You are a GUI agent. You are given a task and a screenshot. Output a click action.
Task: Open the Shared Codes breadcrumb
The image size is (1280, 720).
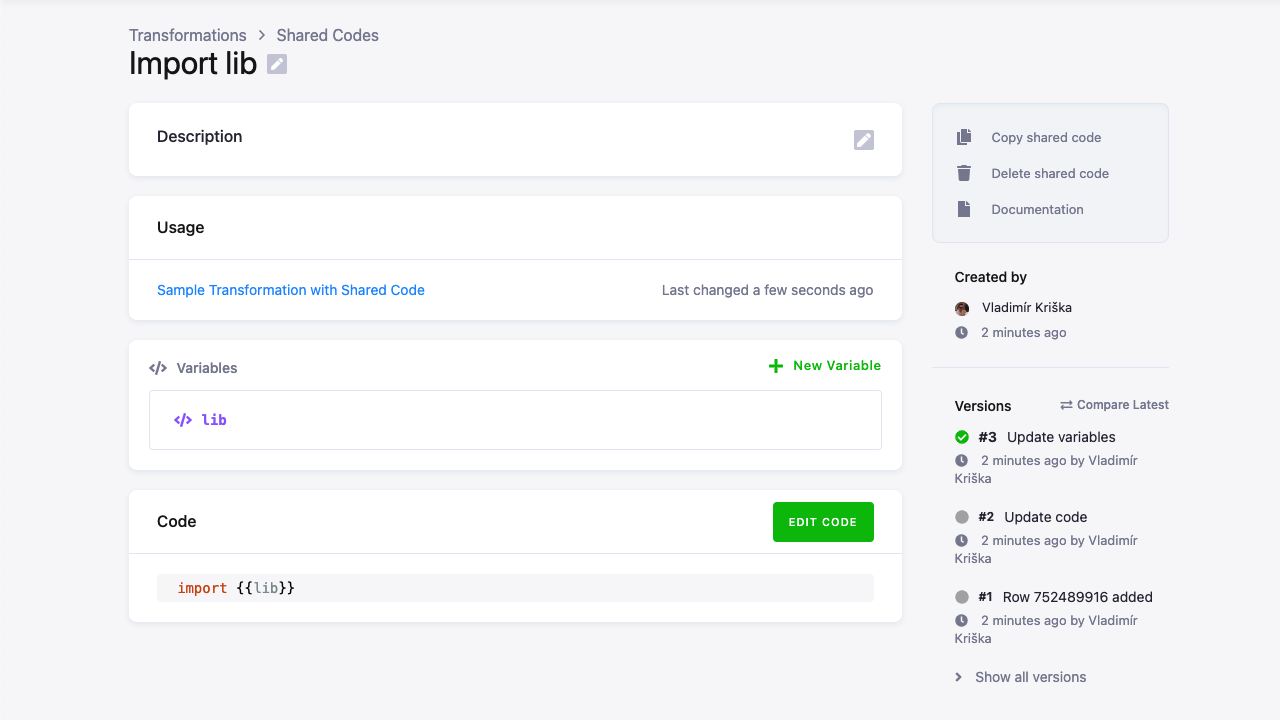(327, 35)
